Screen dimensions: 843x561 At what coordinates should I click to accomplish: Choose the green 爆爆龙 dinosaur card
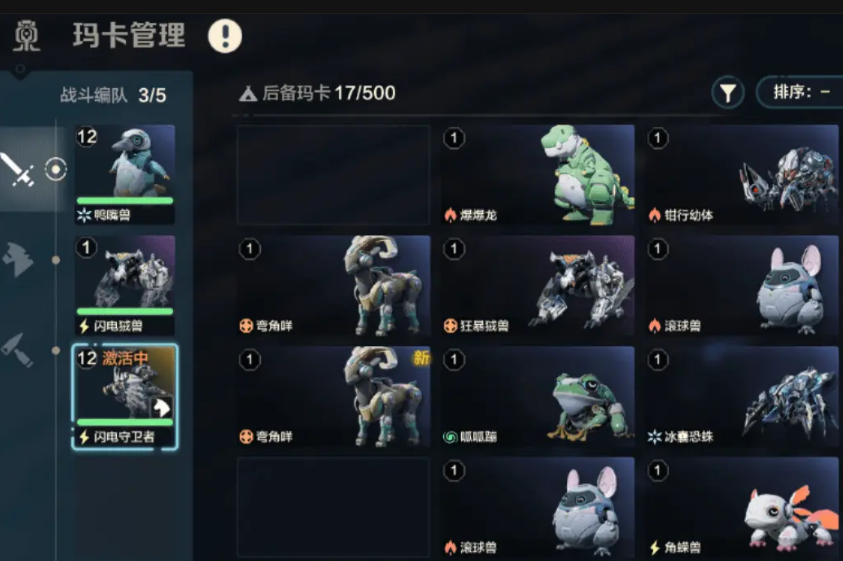point(538,175)
